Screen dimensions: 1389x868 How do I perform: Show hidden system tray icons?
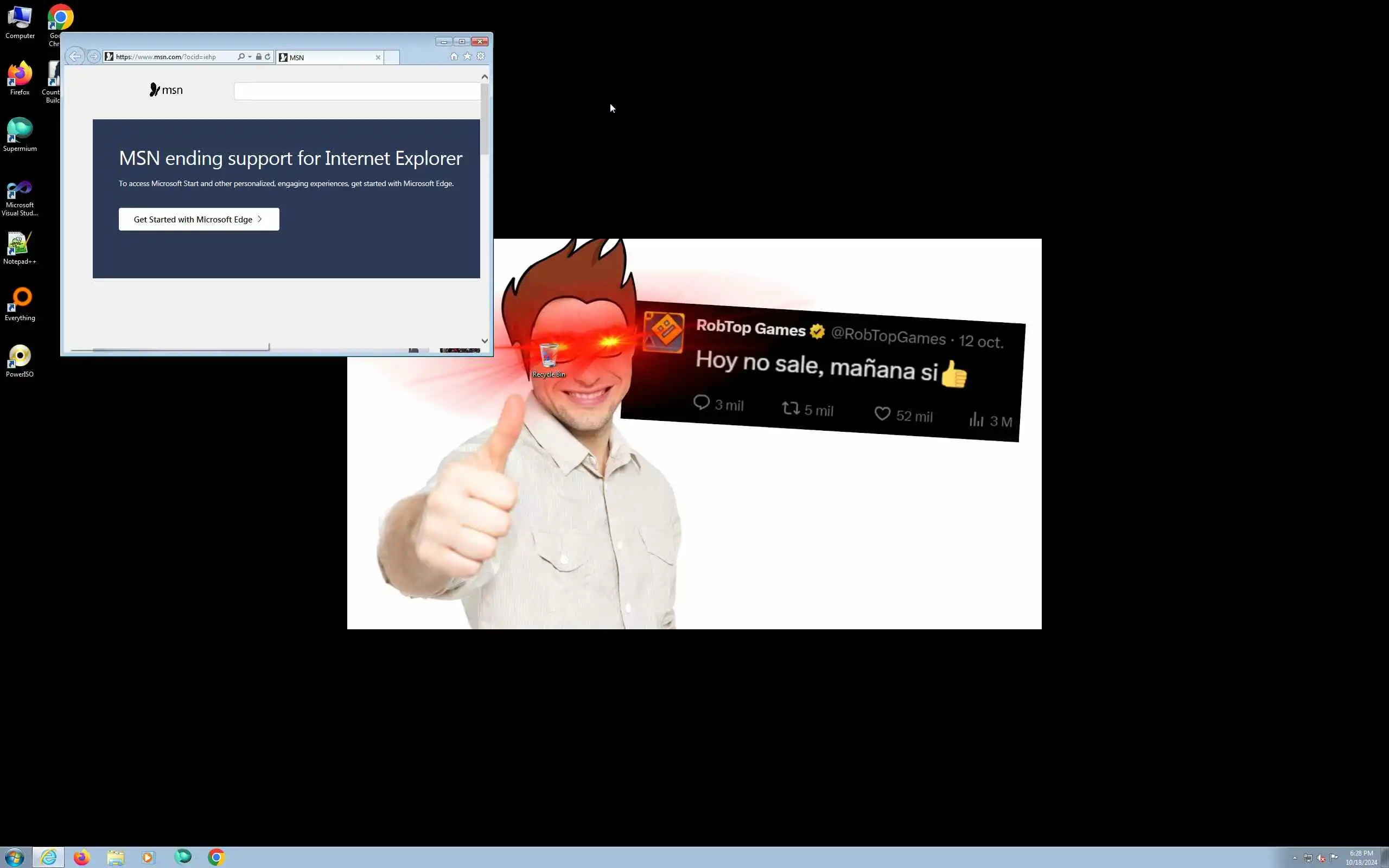1295,858
